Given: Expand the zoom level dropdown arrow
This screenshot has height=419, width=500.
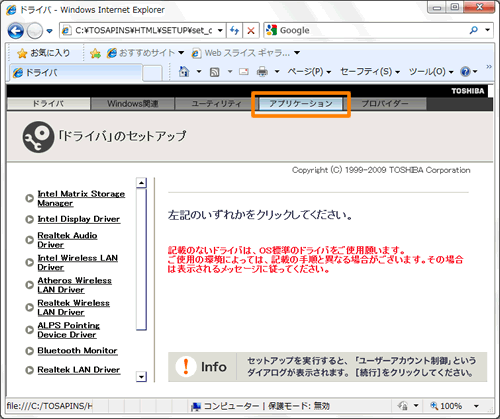Looking at the screenshot, I should pos(476,406).
